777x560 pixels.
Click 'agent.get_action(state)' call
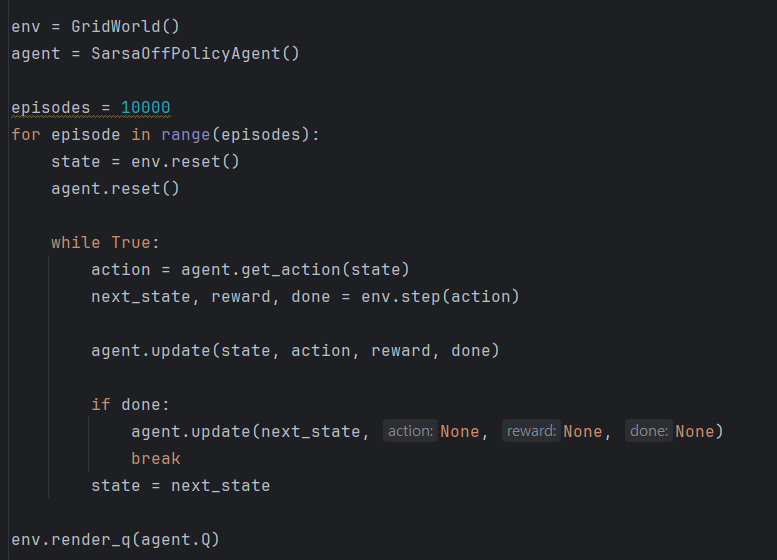295,270
